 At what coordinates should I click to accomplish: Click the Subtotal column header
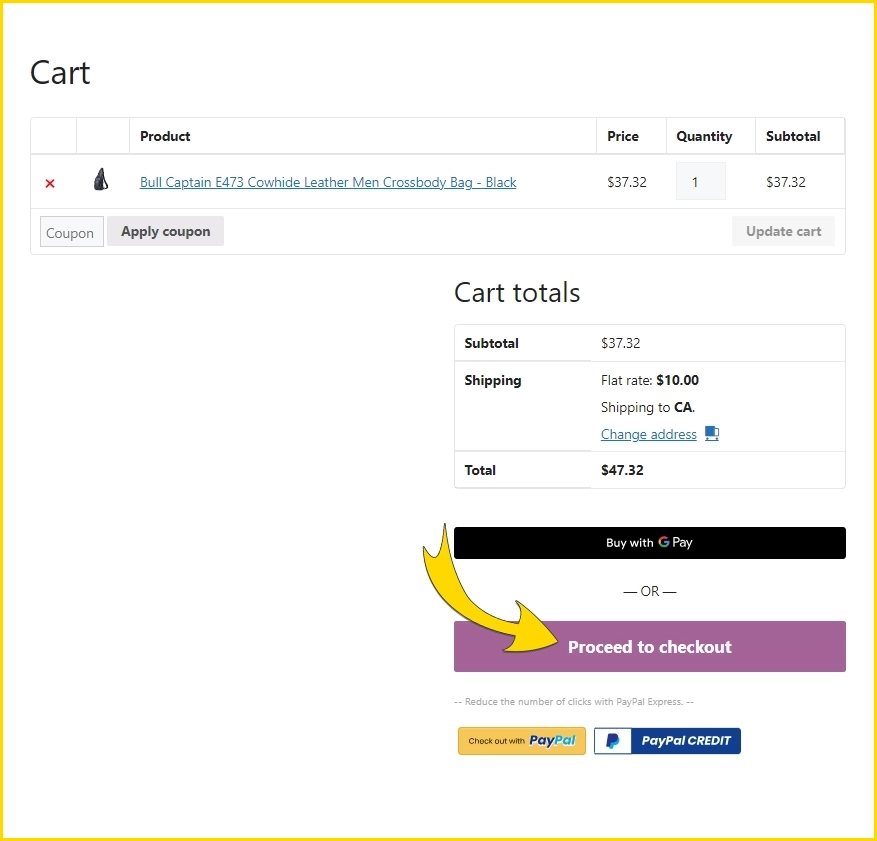[793, 136]
